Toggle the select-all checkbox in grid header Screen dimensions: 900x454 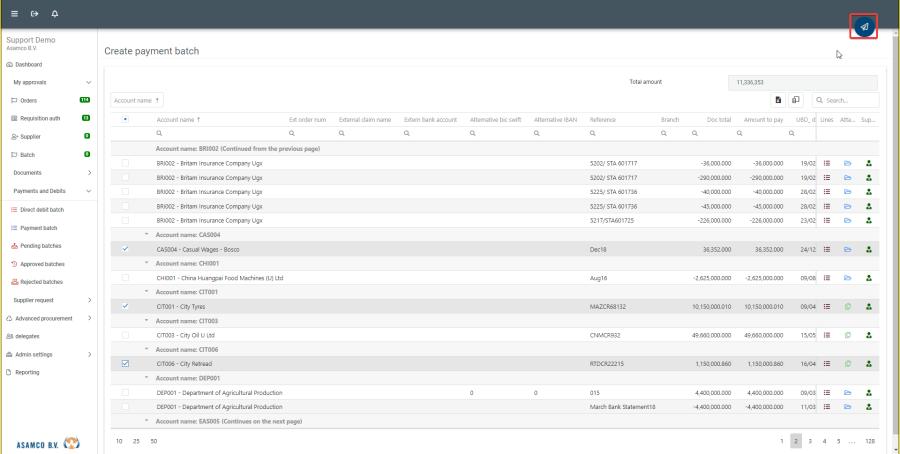point(125,119)
